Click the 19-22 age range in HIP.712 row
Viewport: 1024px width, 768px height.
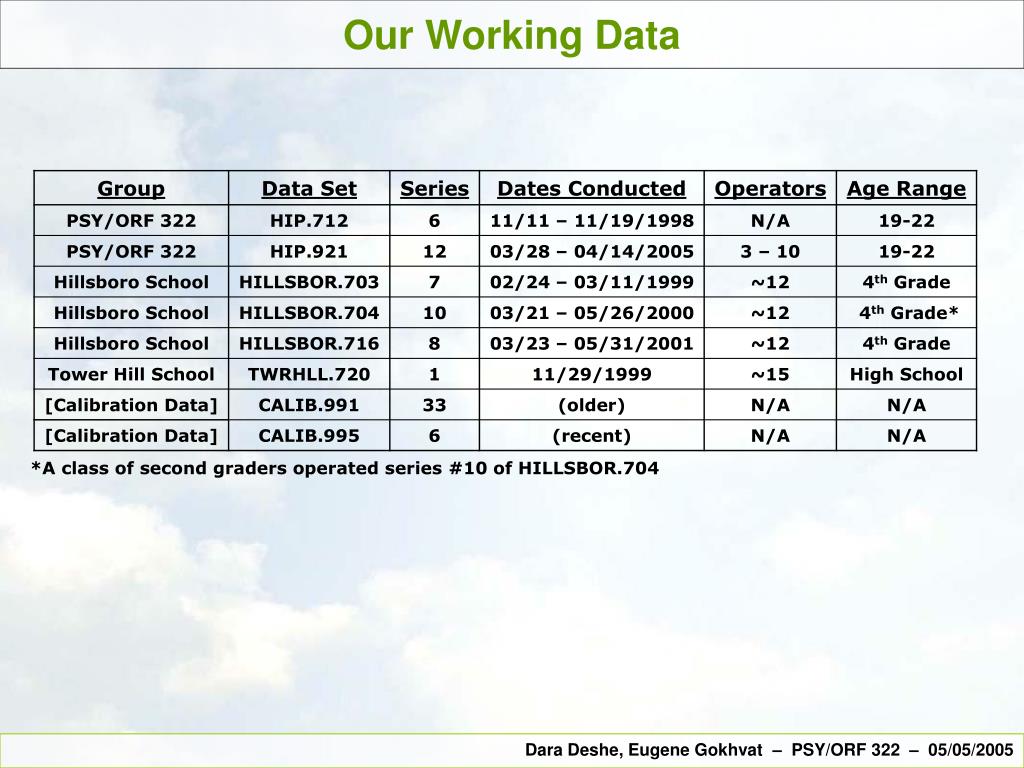click(x=906, y=221)
